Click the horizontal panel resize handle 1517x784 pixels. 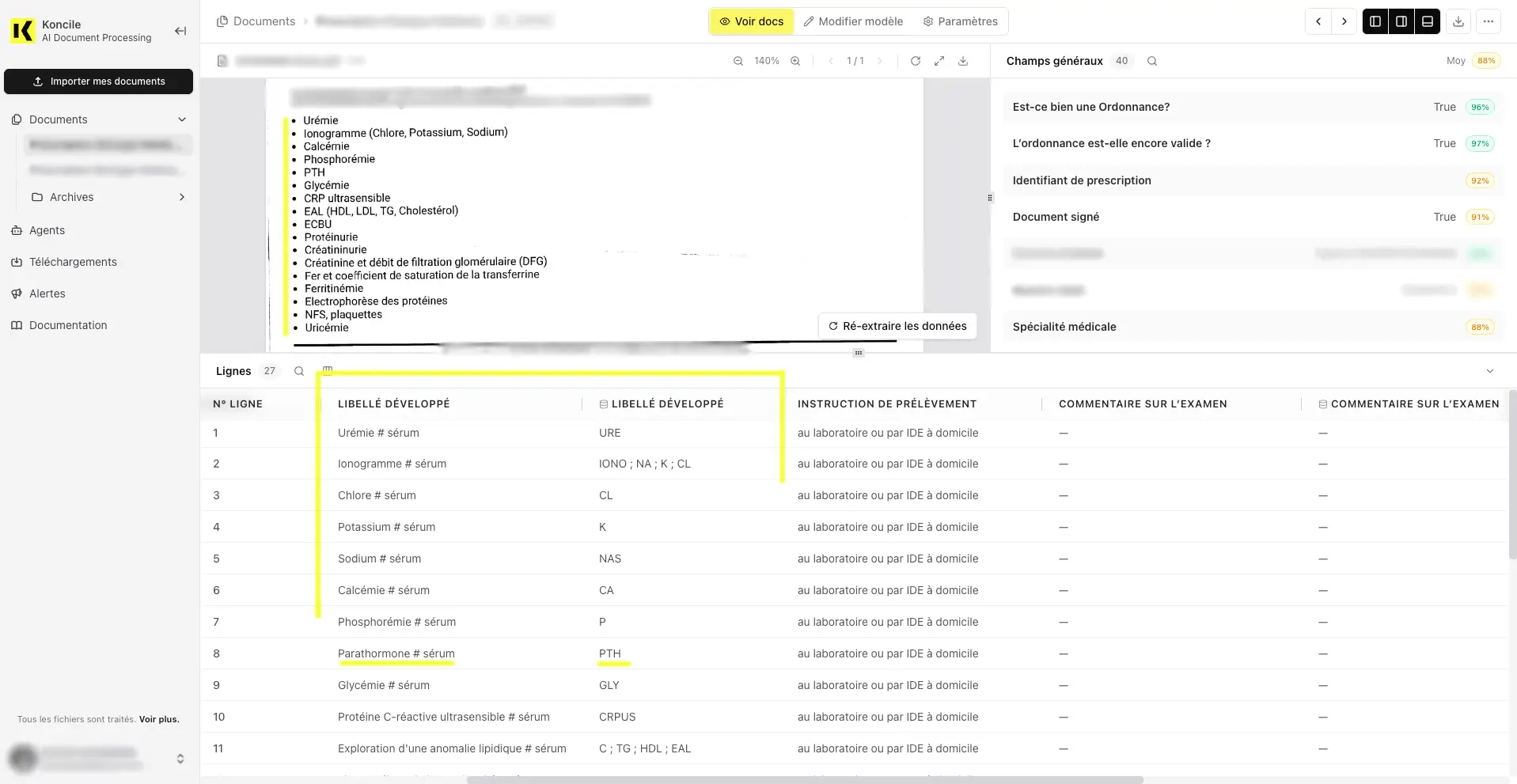pyautogui.click(x=859, y=353)
